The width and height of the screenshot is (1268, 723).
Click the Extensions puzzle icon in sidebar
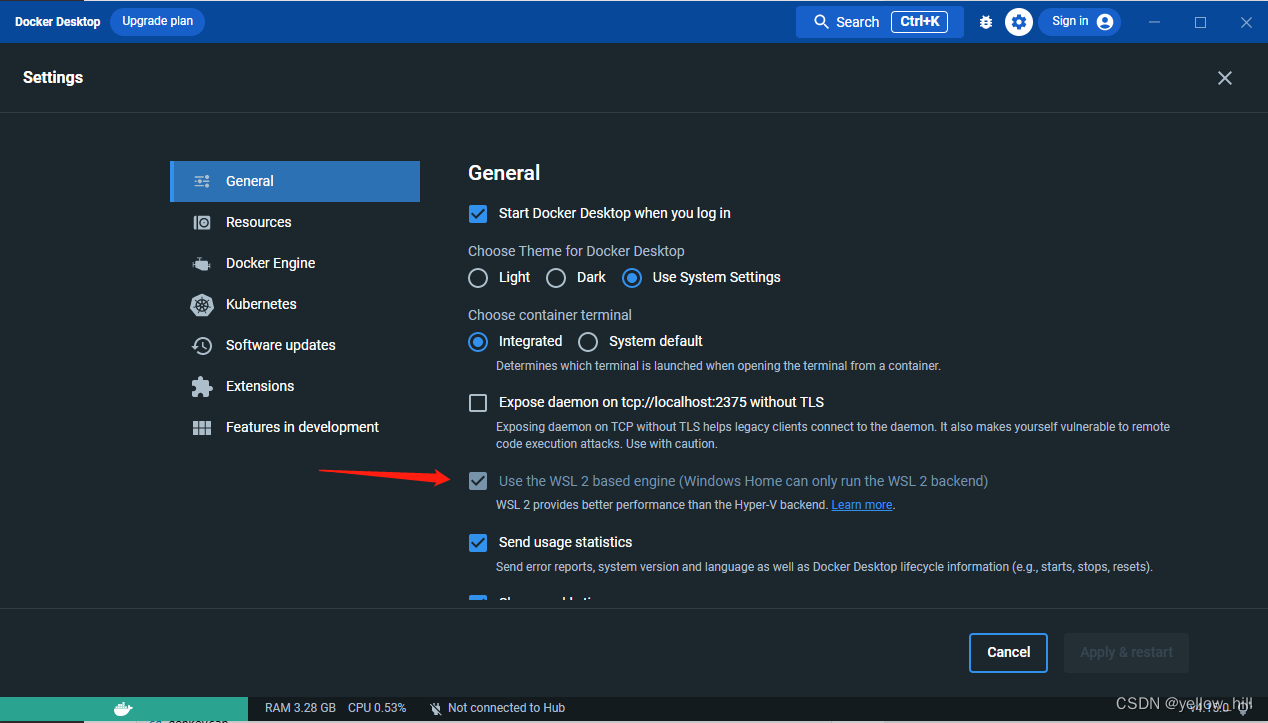point(201,386)
